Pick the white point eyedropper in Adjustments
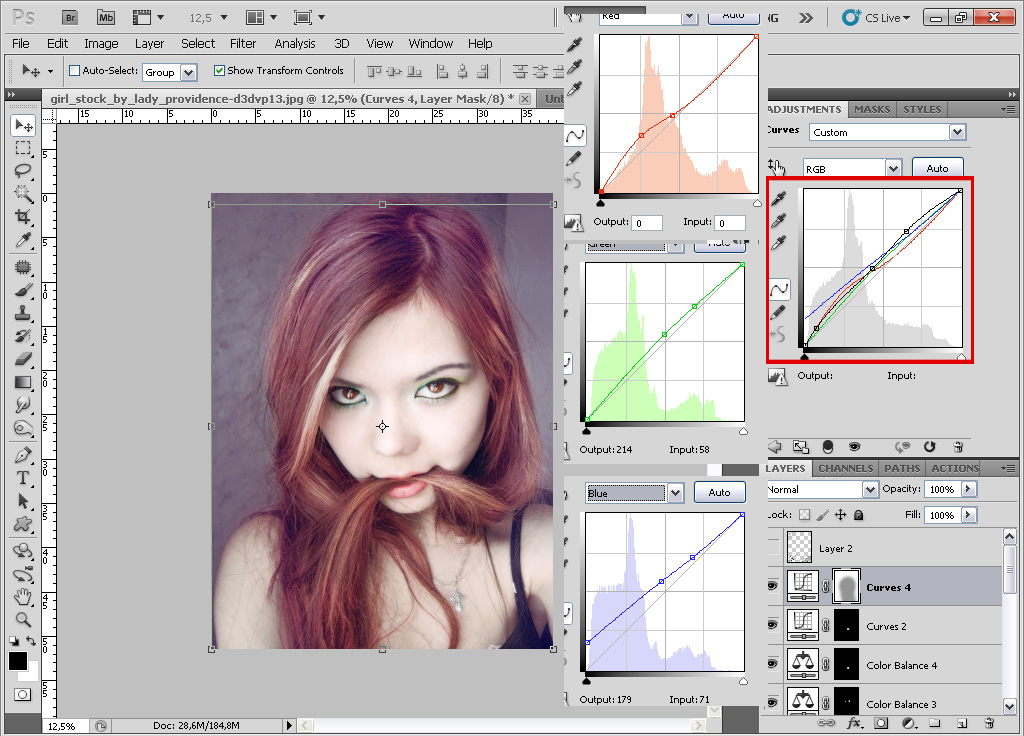This screenshot has width=1024, height=736. (778, 242)
